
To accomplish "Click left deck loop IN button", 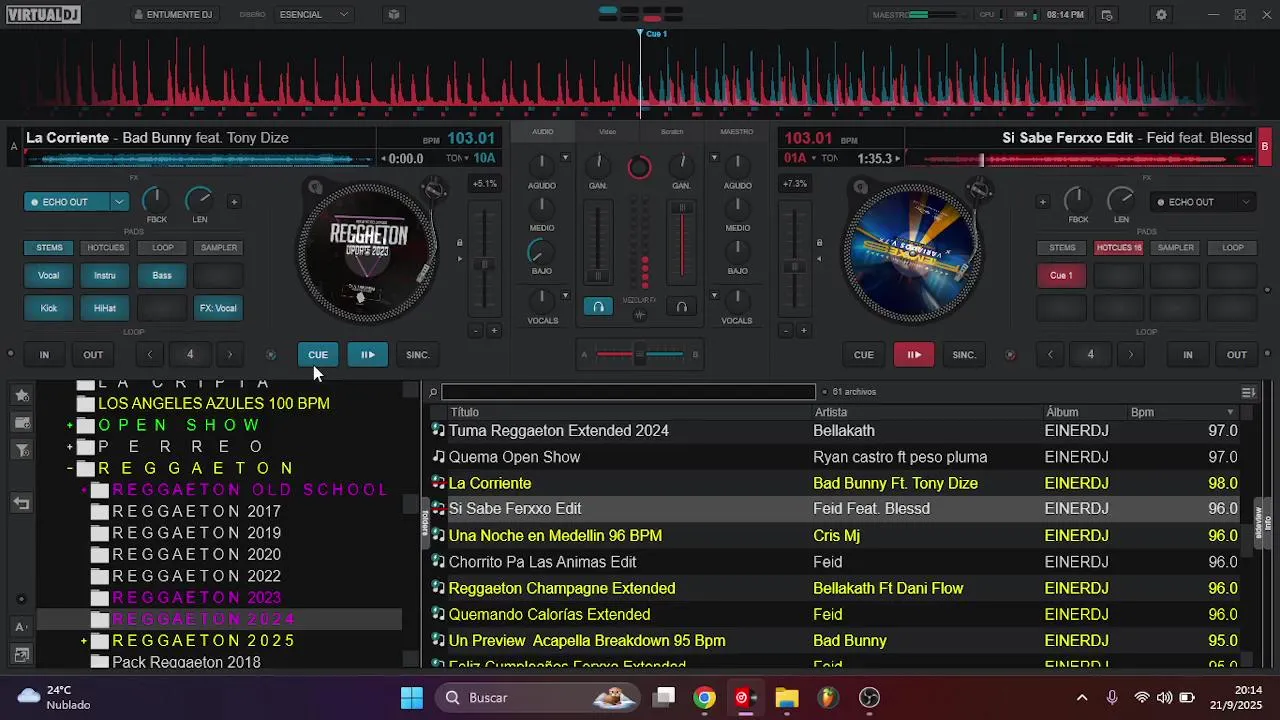I will click(x=44, y=355).
